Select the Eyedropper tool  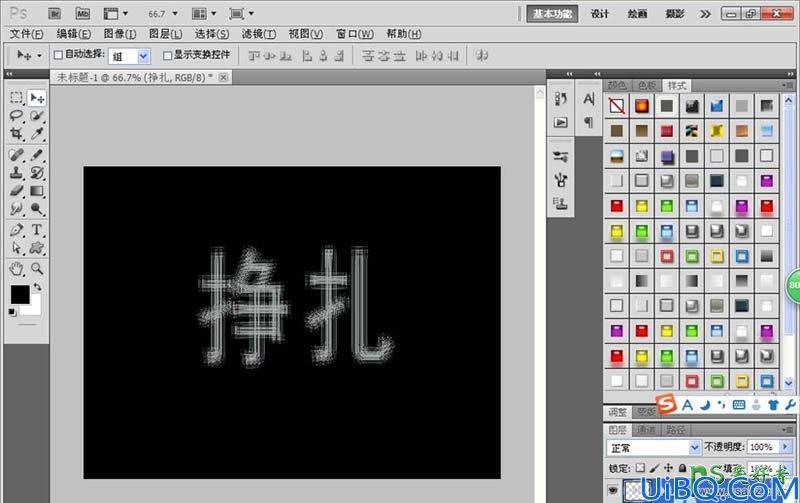pos(37,134)
